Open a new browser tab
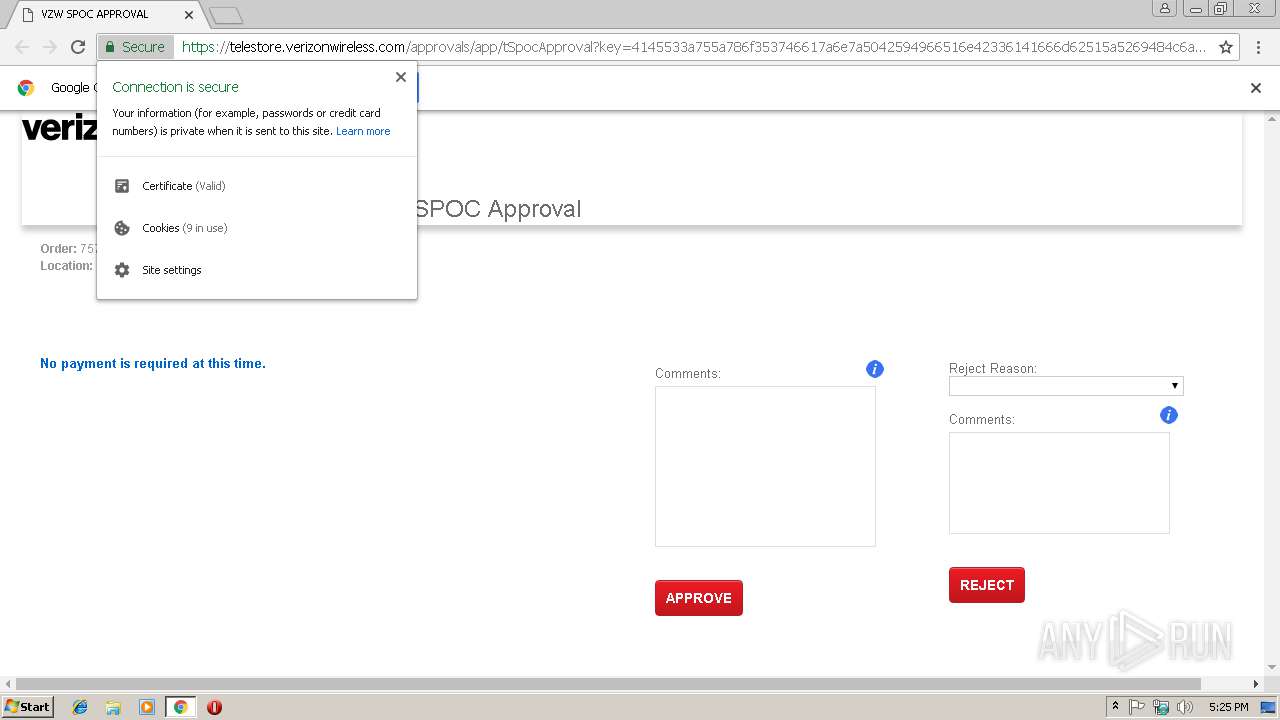 click(225, 15)
